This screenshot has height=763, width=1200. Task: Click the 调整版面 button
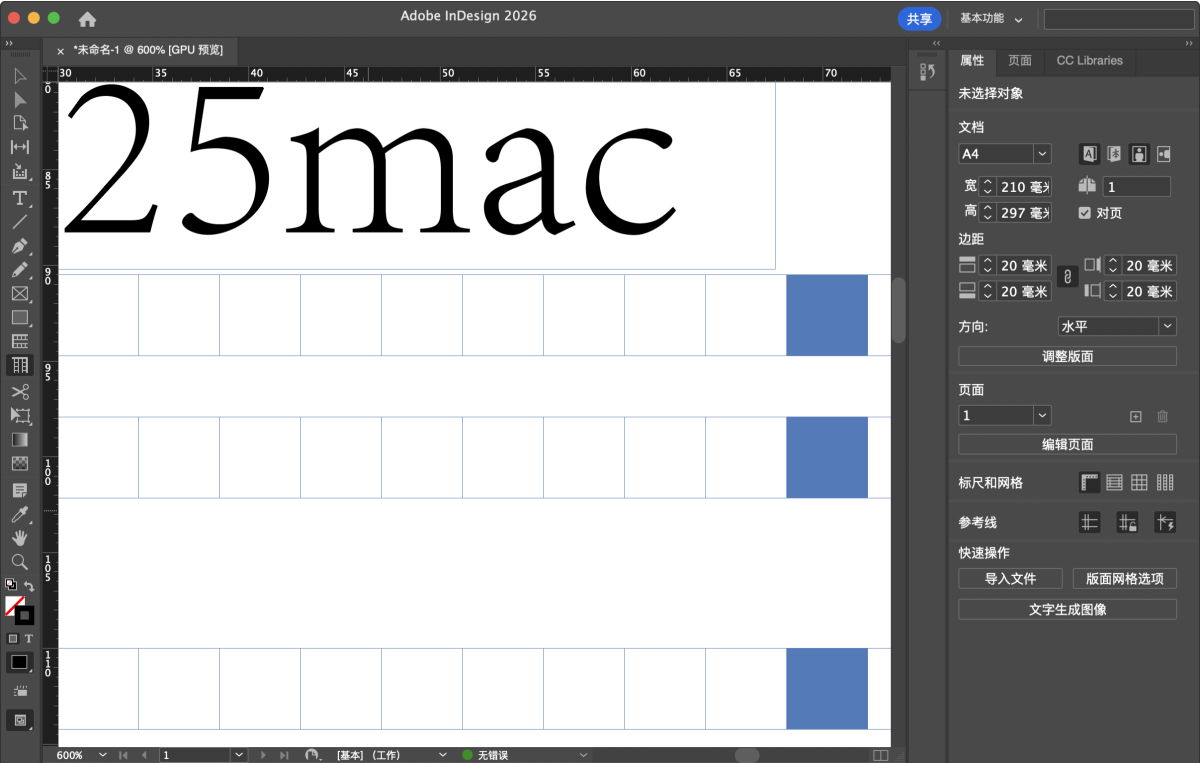click(1067, 356)
